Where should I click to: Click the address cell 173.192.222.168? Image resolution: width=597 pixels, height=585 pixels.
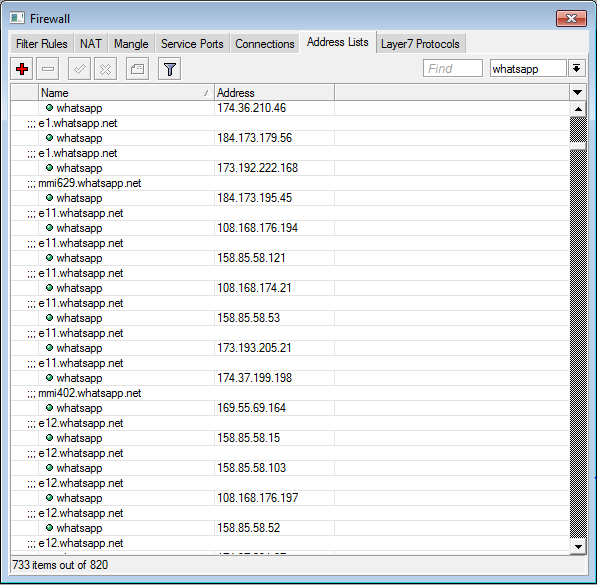274,168
